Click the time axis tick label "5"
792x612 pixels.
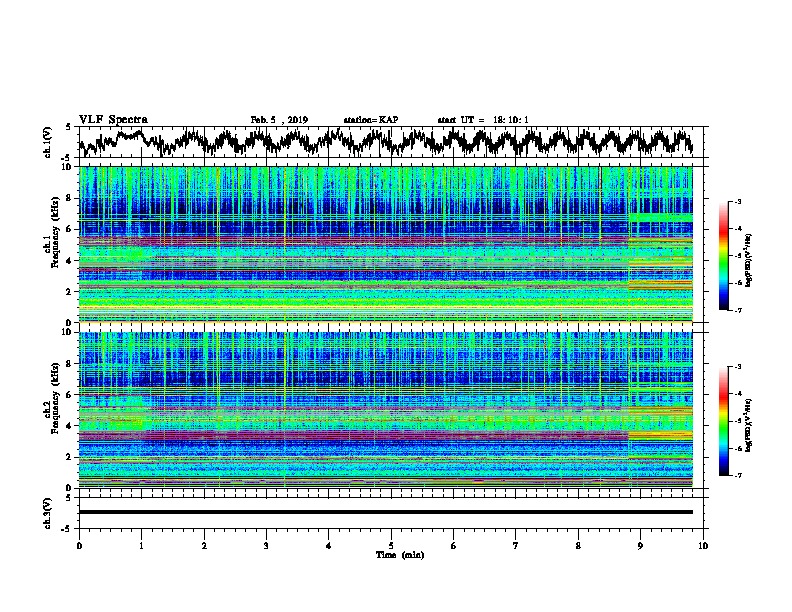pos(391,546)
